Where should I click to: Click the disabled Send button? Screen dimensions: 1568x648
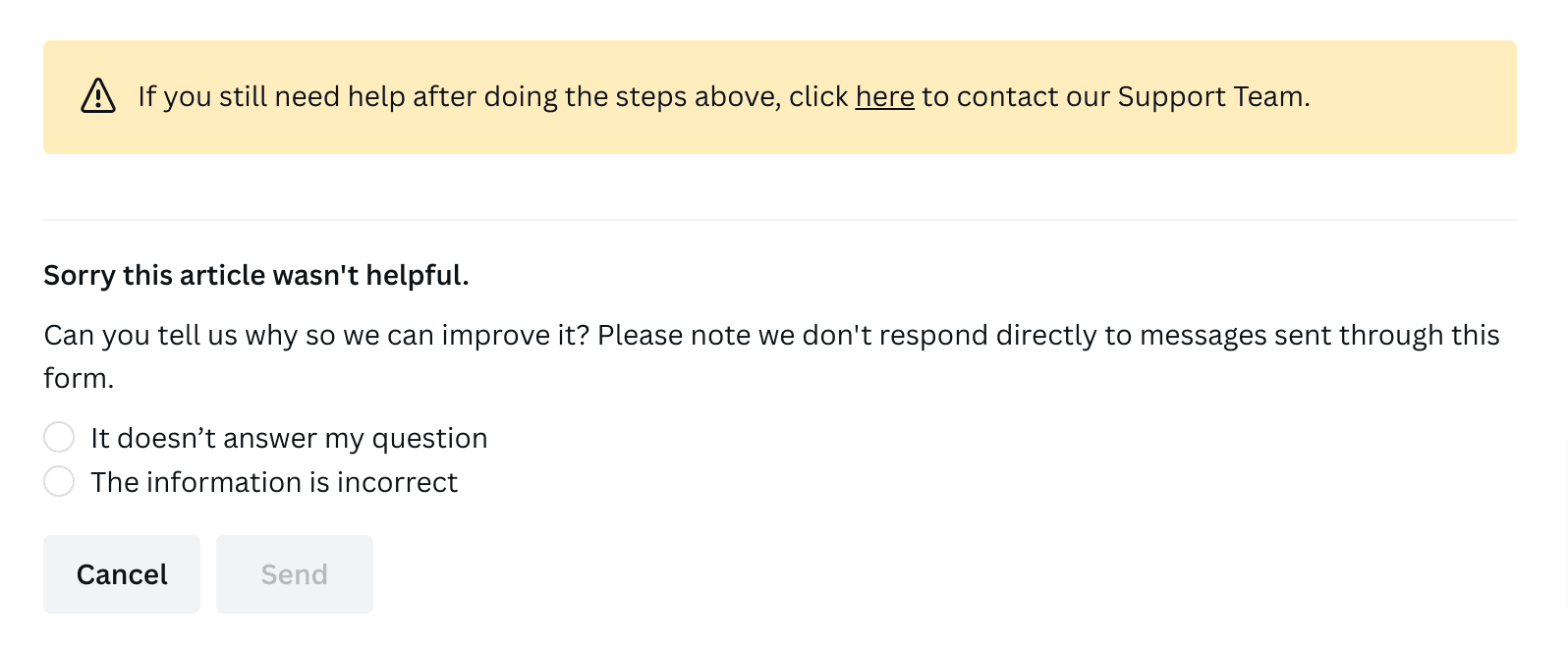[294, 574]
